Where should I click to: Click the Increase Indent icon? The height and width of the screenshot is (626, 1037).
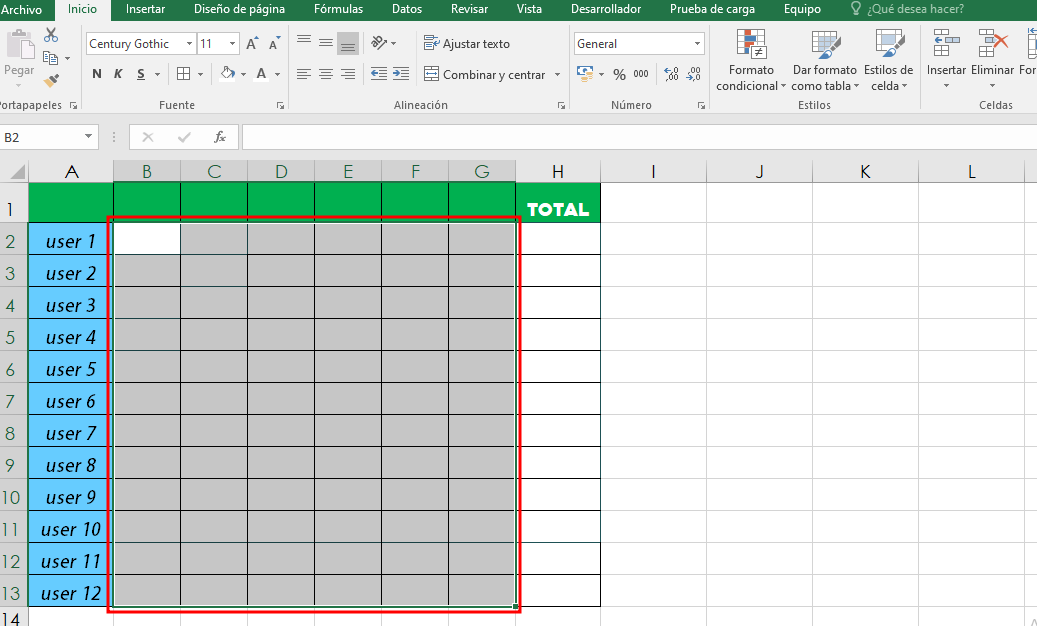point(401,74)
